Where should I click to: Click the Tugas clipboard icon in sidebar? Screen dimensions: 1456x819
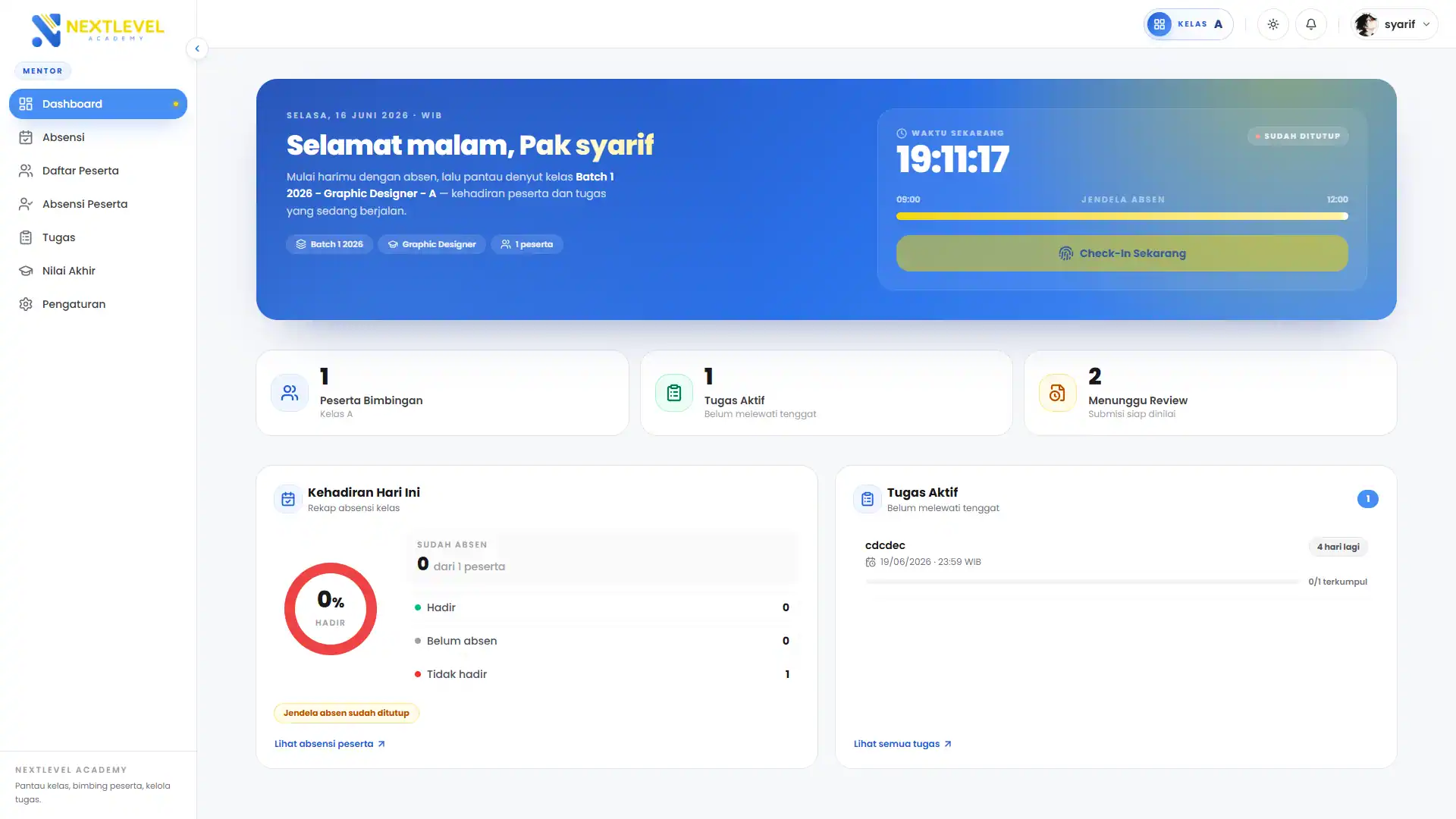26,237
